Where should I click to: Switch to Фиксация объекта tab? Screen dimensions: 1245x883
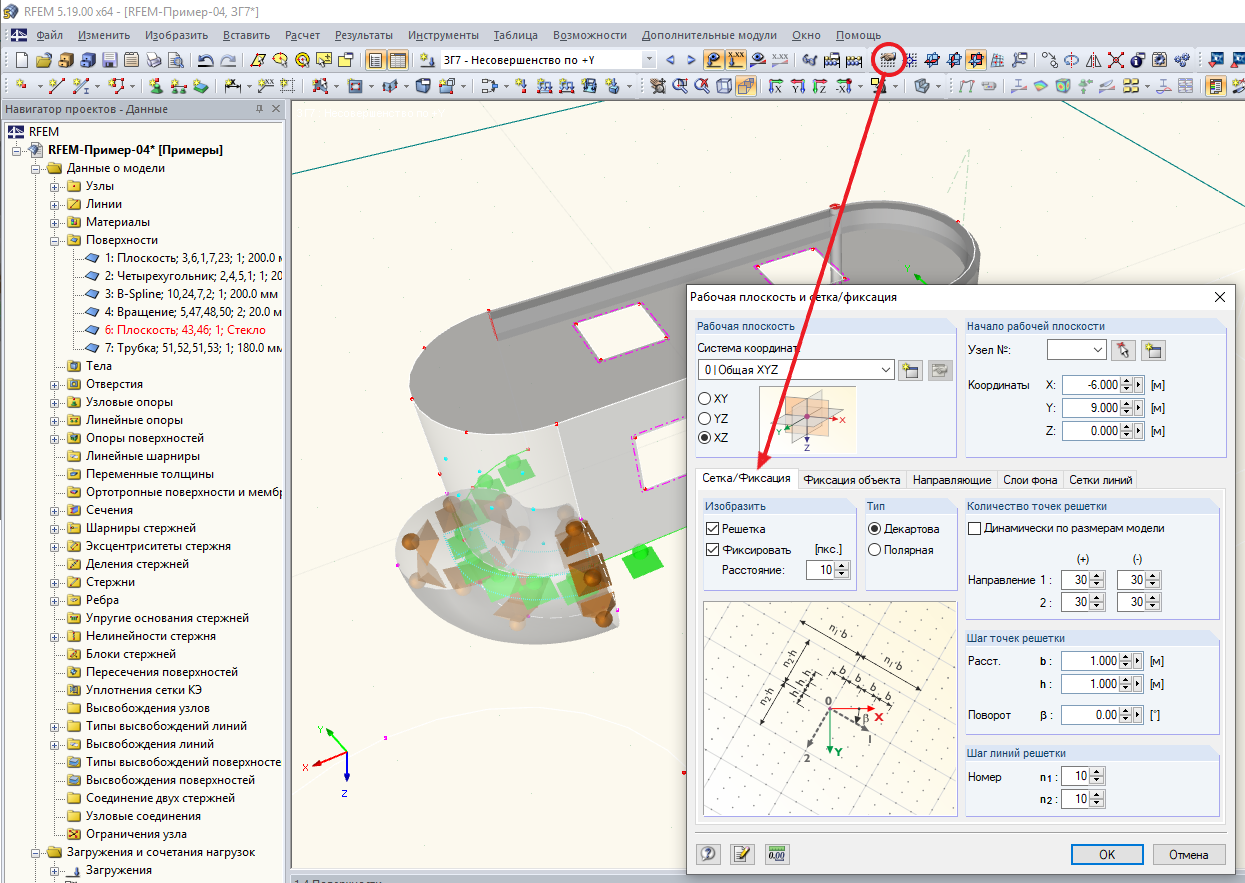(852, 479)
